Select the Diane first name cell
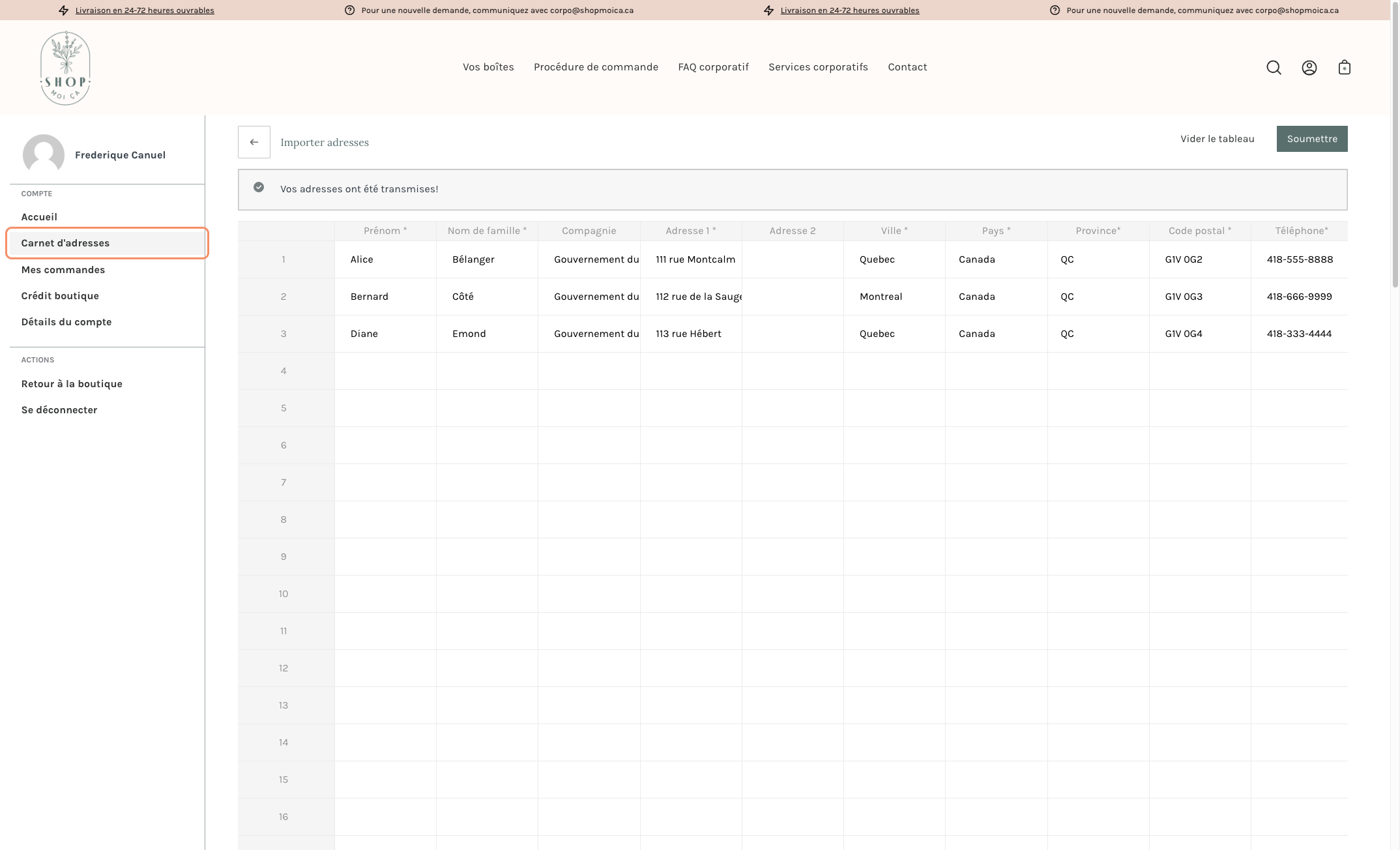1400x850 pixels. pyautogui.click(x=385, y=334)
